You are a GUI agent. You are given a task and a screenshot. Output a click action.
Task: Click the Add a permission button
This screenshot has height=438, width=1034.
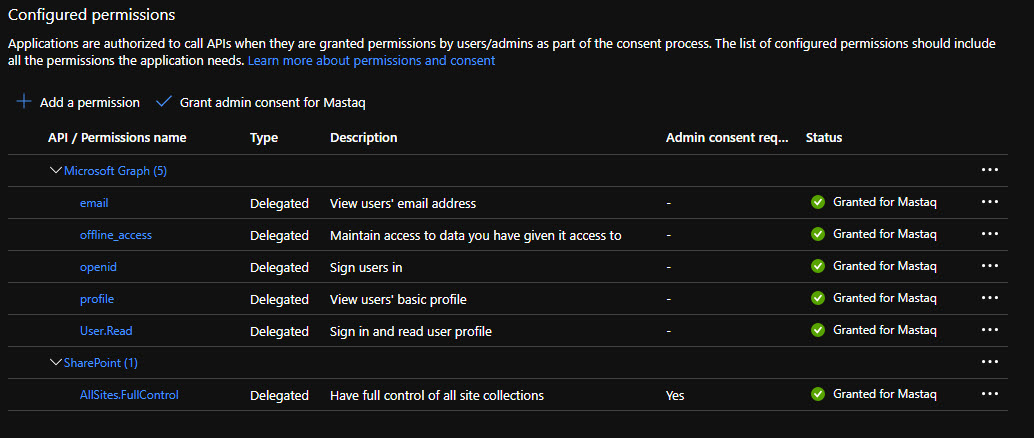[x=89, y=102]
